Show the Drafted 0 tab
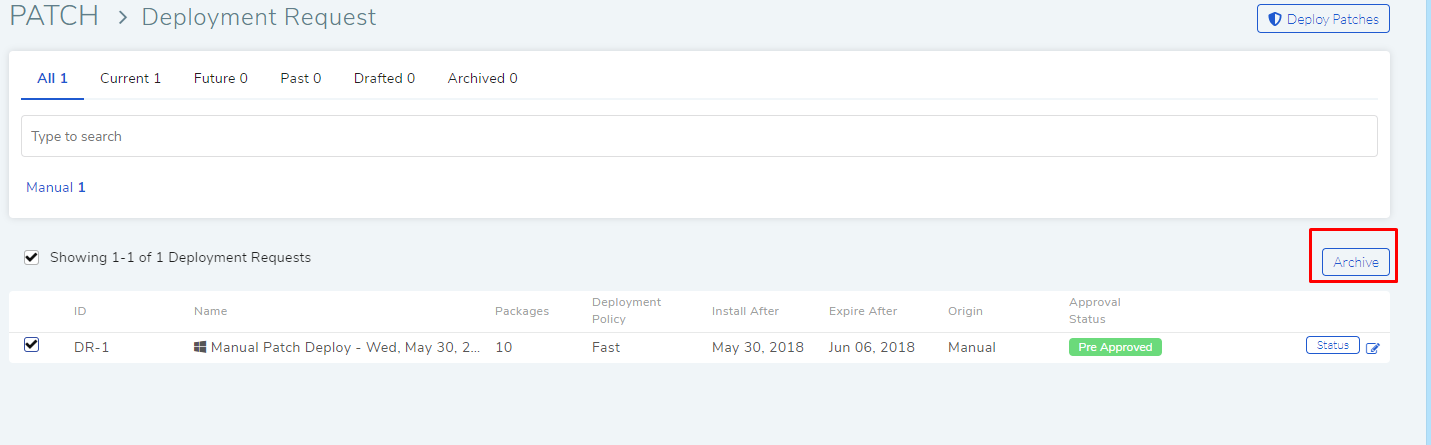Image resolution: width=1431 pixels, height=445 pixels. pyautogui.click(x=384, y=78)
